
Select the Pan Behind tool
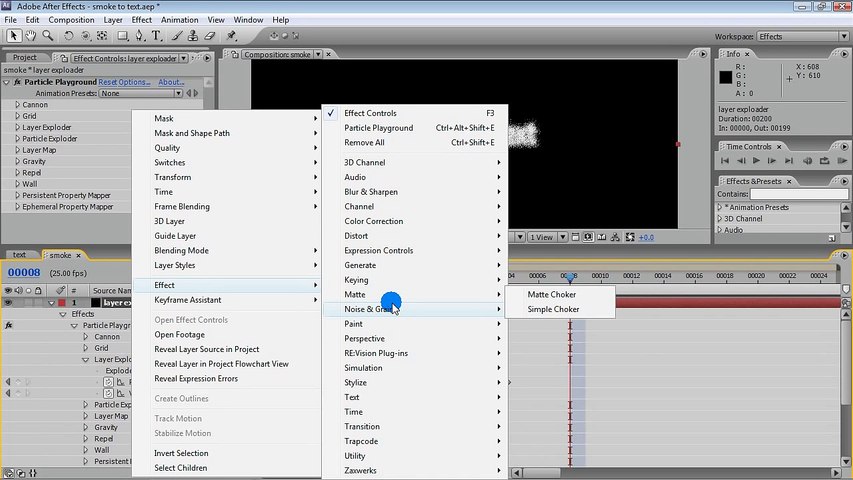tap(102, 36)
